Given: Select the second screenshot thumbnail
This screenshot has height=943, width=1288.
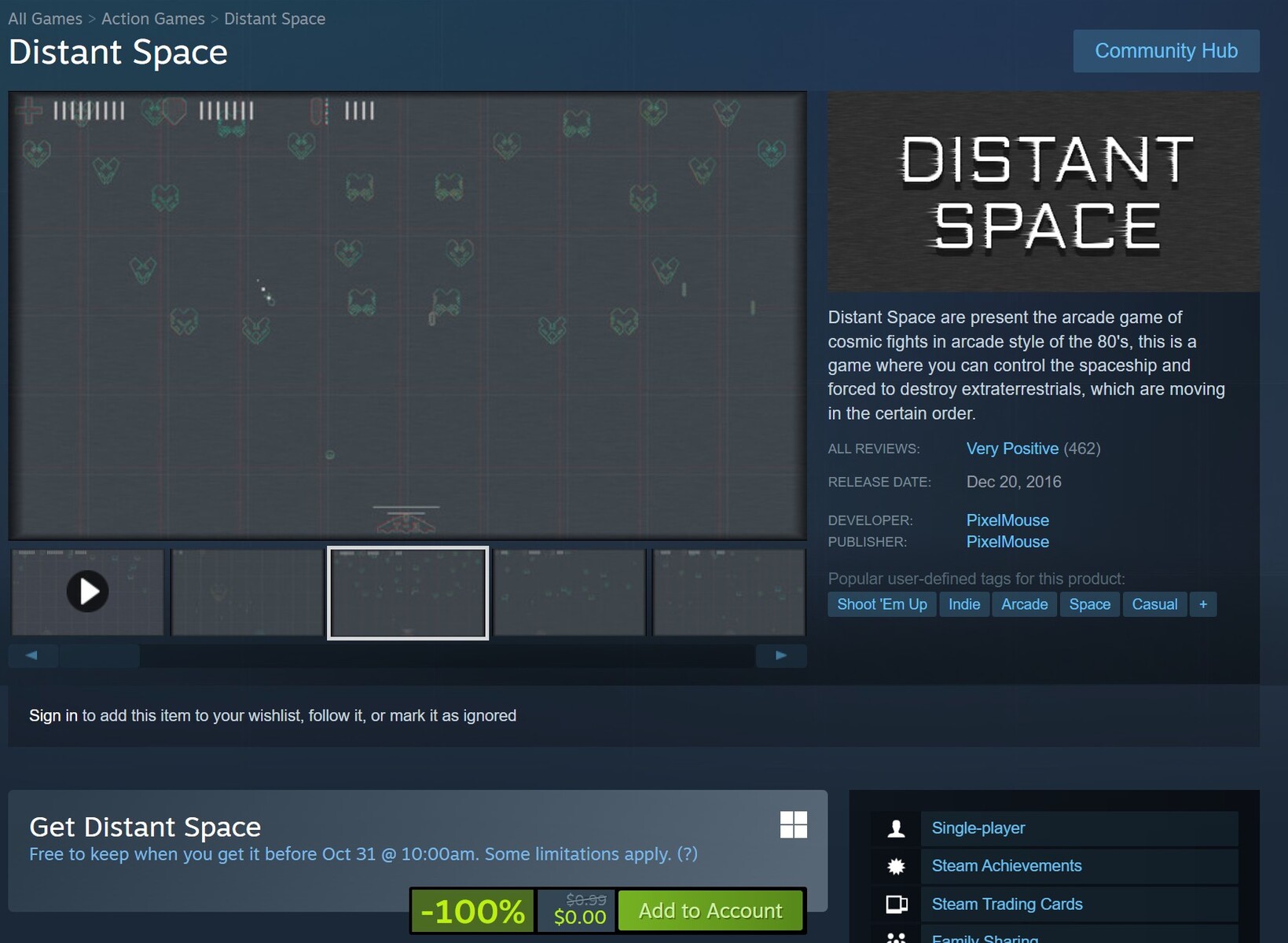Looking at the screenshot, I should point(248,592).
